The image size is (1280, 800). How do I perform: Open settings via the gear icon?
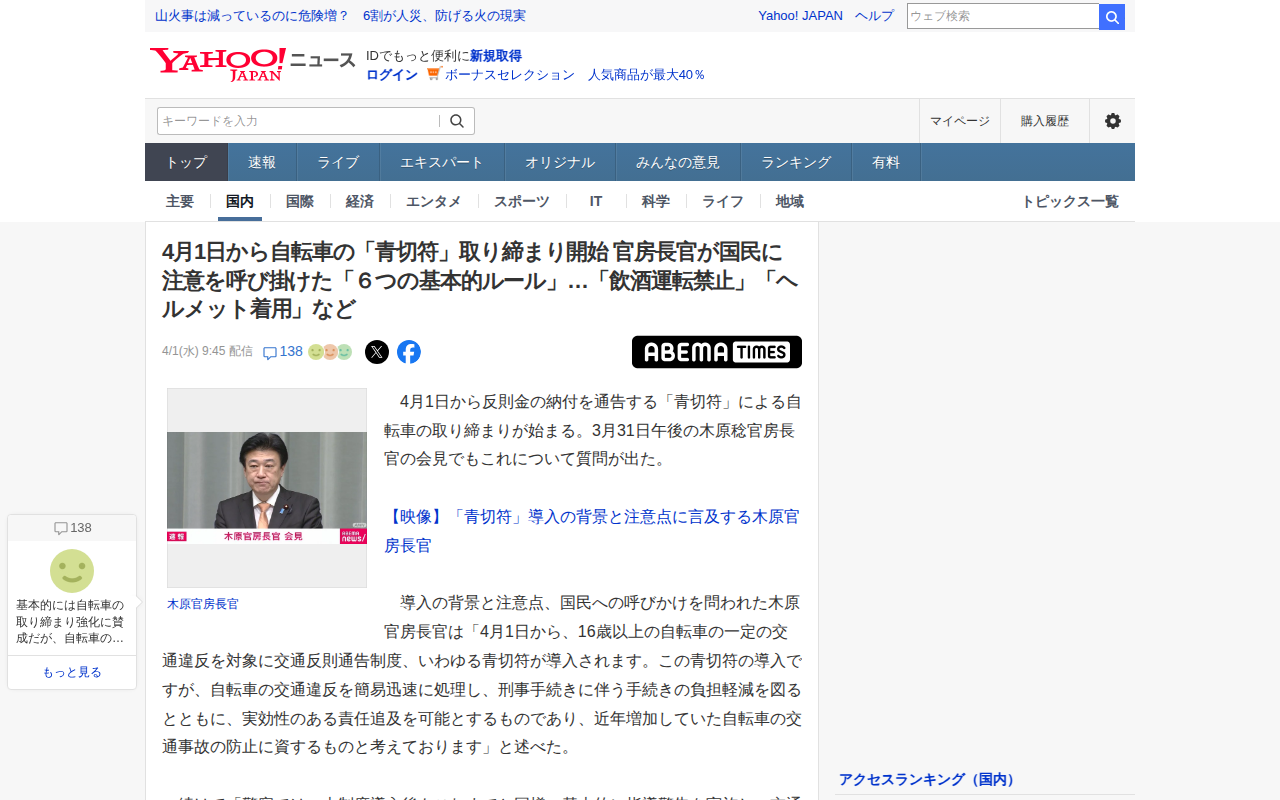(1112, 121)
